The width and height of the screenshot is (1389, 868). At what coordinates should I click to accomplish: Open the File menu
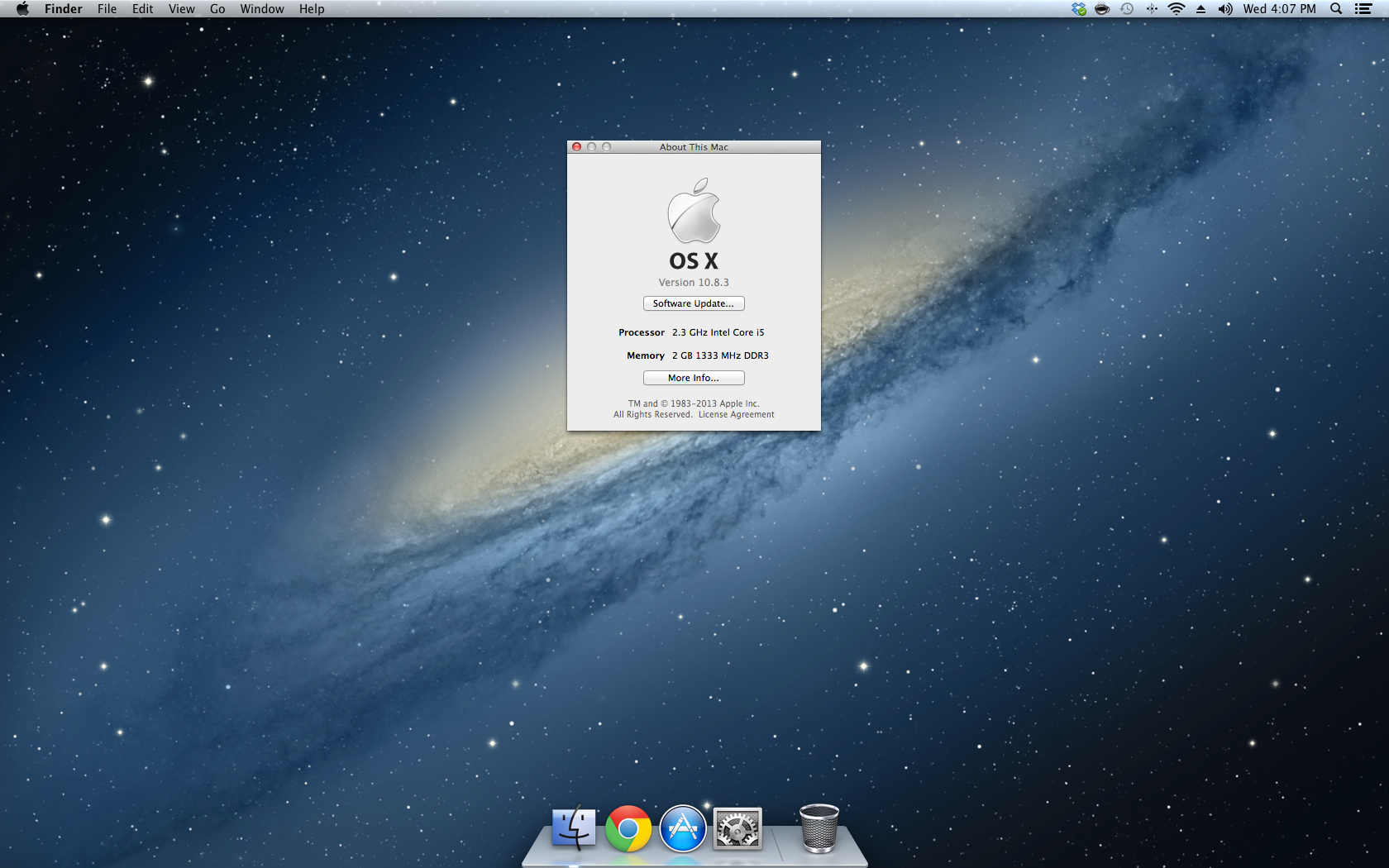coord(107,9)
